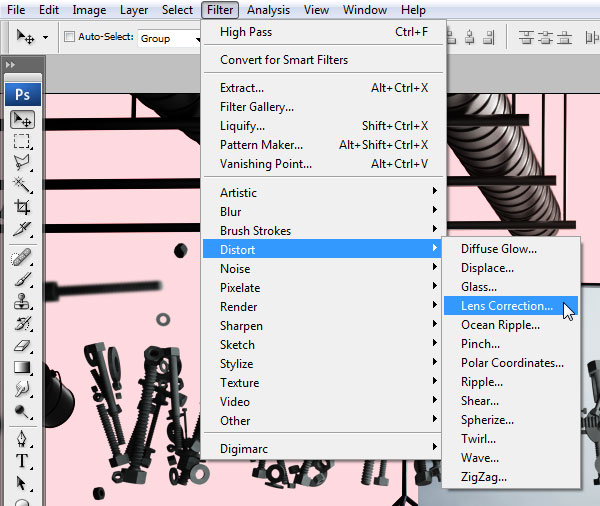
Task: Expand the Pixelate filter submenu
Action: tap(324, 287)
